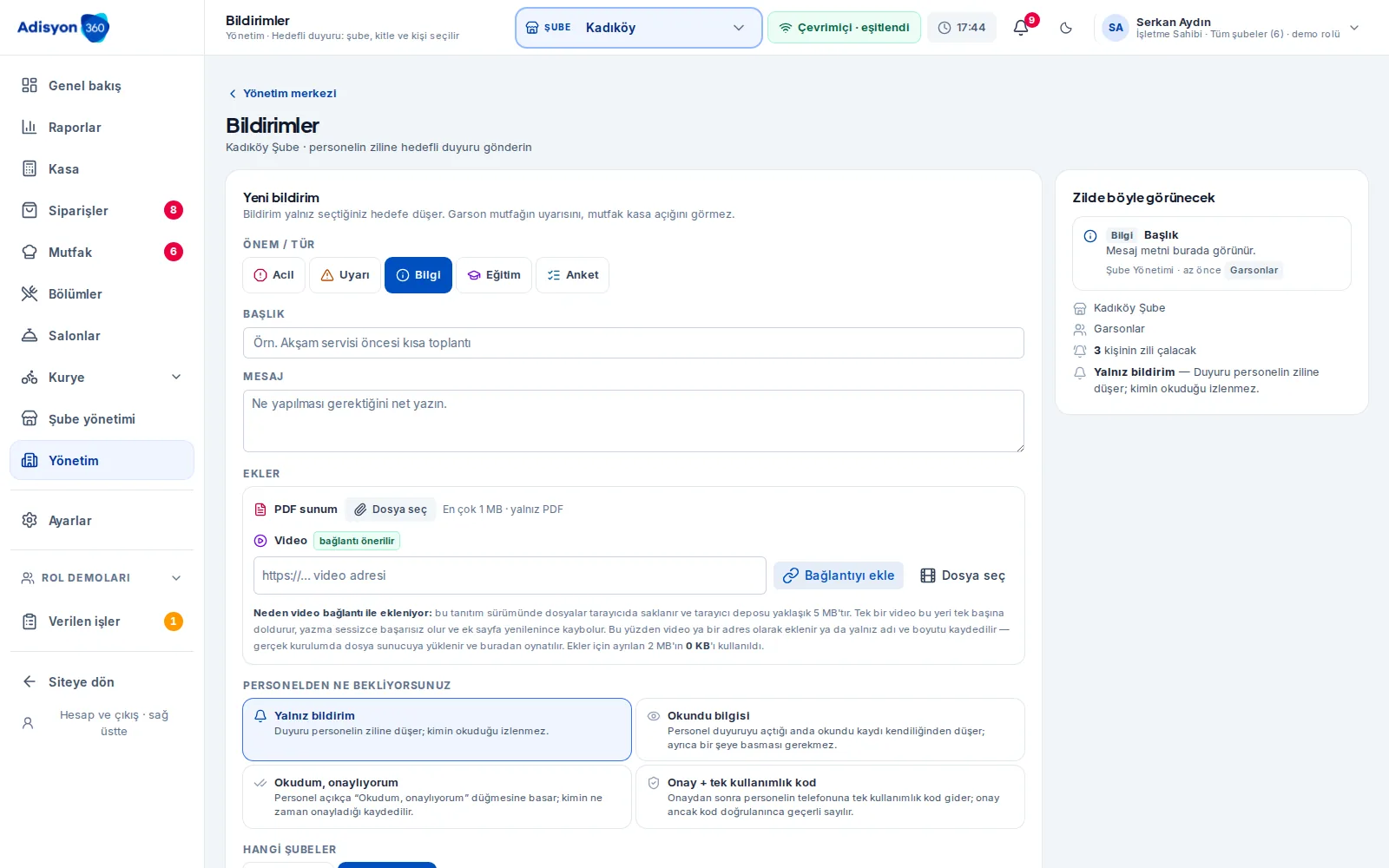Click the user icon beside Hesap ve çıkış
Viewport: 1389px width, 868px height.
tap(28, 723)
